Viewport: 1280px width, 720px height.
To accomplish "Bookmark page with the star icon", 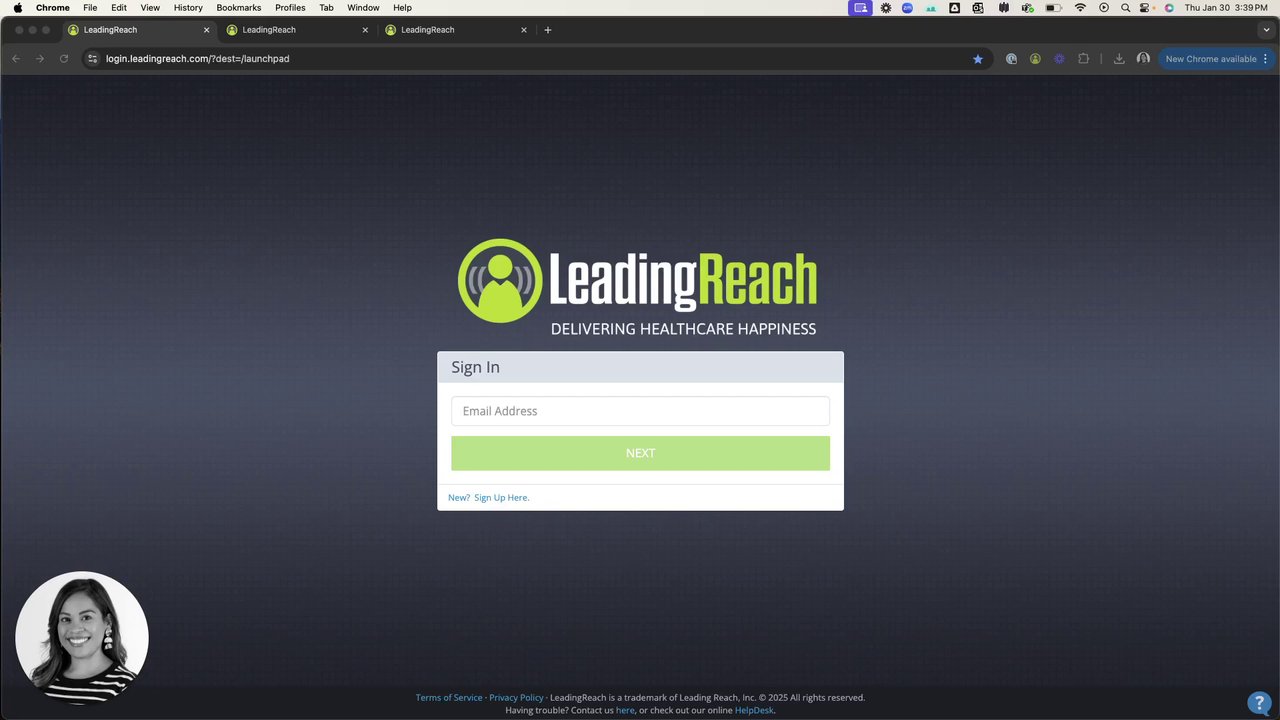I will click(978, 59).
